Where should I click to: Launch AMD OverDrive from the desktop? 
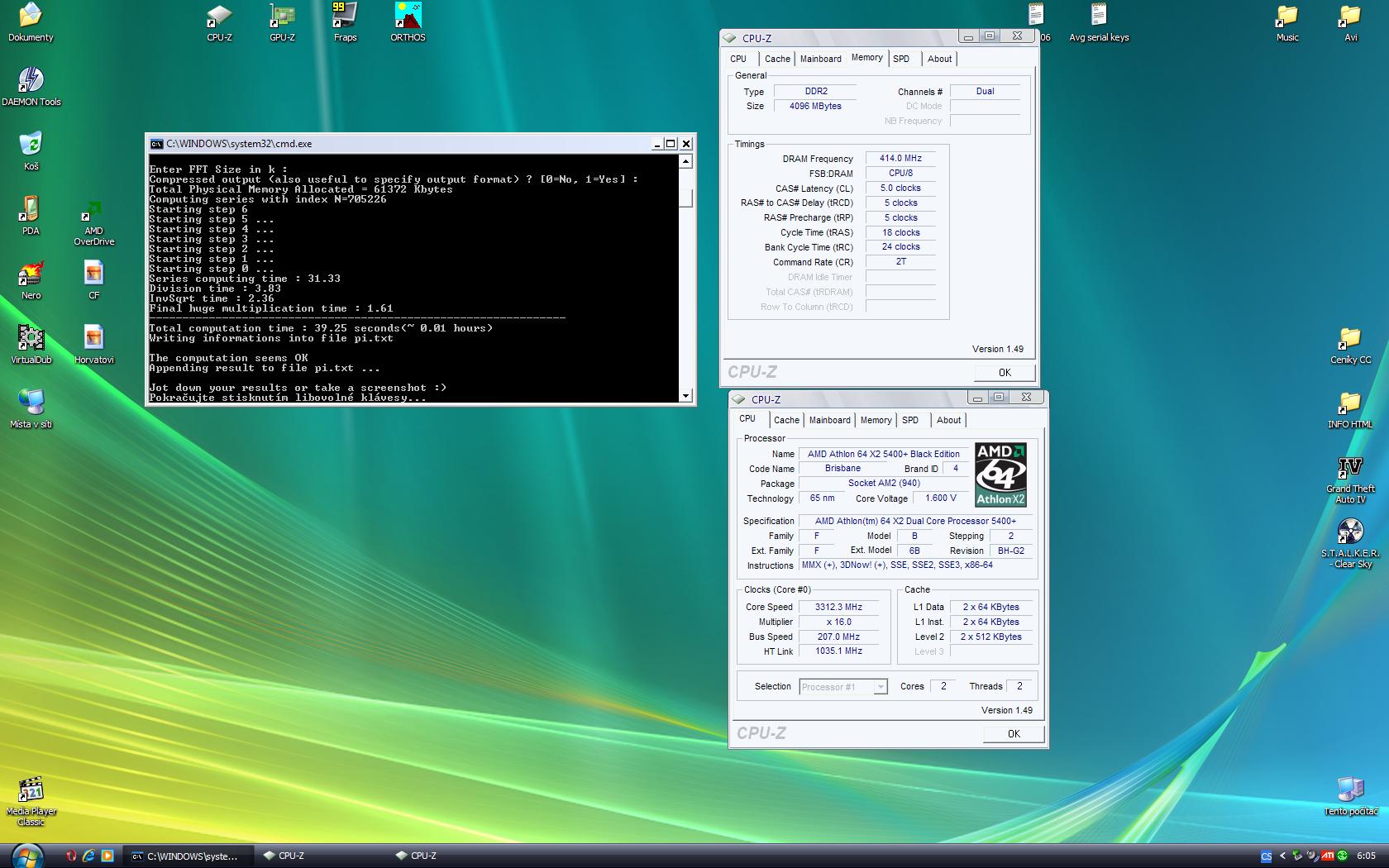(x=94, y=222)
